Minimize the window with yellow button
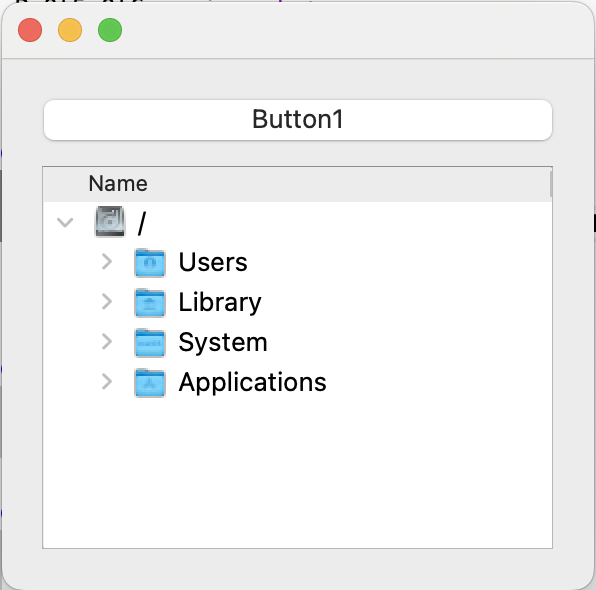 click(x=70, y=30)
